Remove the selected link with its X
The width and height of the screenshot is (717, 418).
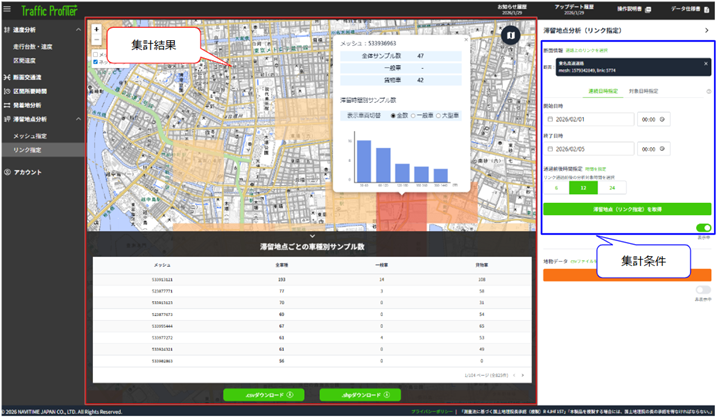706,64
